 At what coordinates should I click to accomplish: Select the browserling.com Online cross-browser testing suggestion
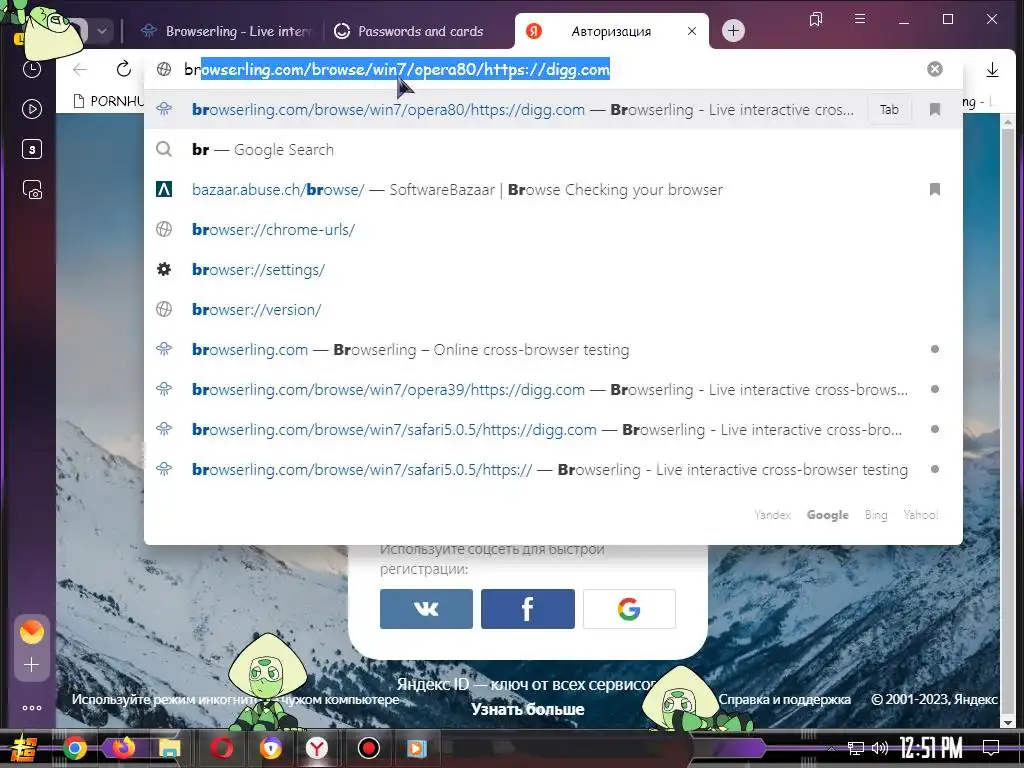coord(553,349)
